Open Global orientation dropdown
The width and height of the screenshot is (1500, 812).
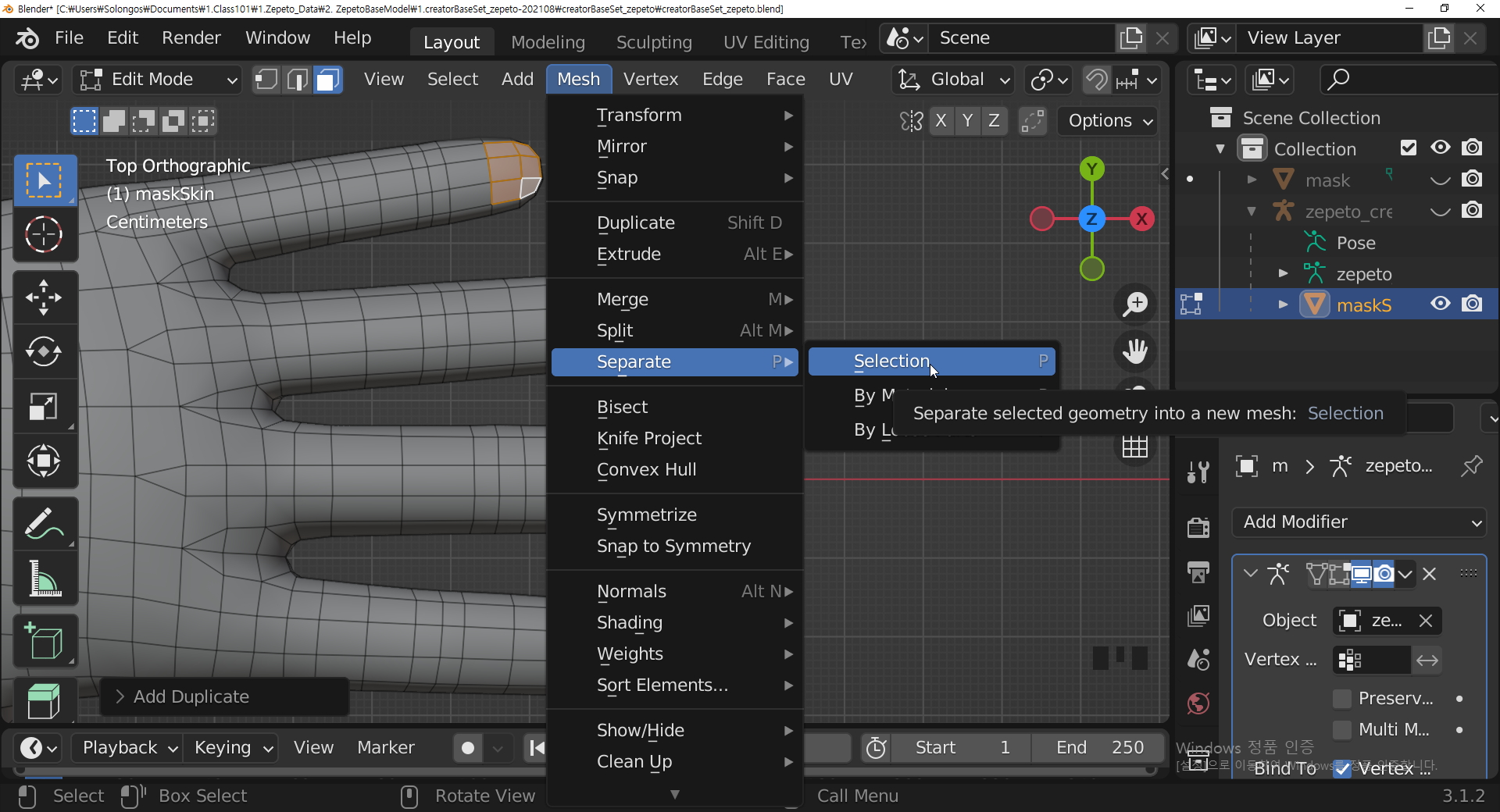954,80
